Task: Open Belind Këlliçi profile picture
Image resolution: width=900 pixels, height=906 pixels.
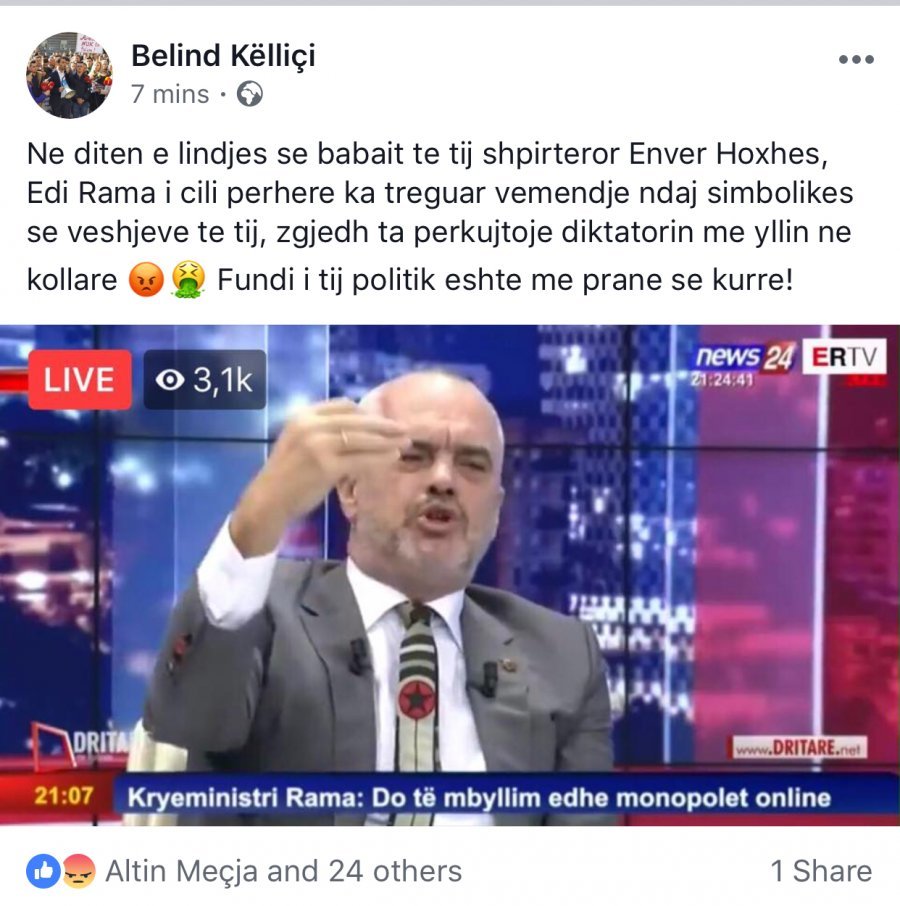Action: [69, 75]
